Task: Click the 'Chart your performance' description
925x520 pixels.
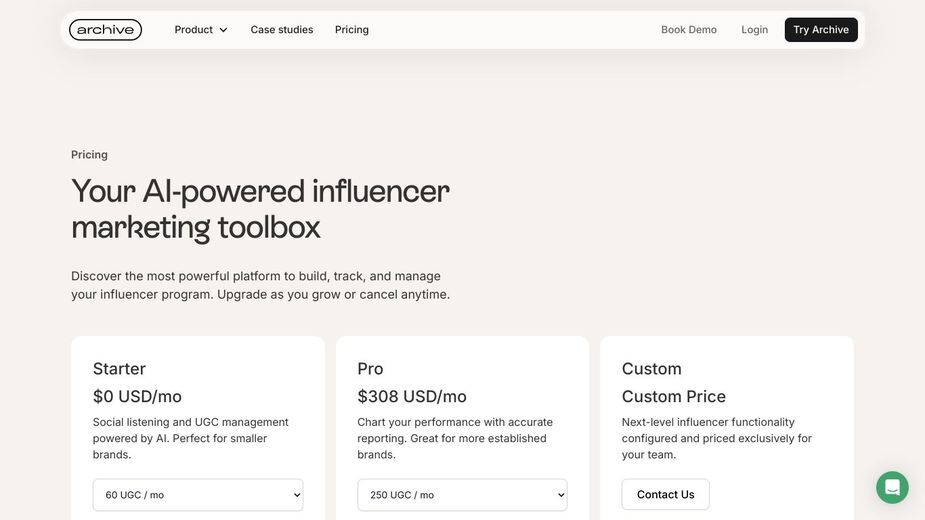Action: click(455, 439)
